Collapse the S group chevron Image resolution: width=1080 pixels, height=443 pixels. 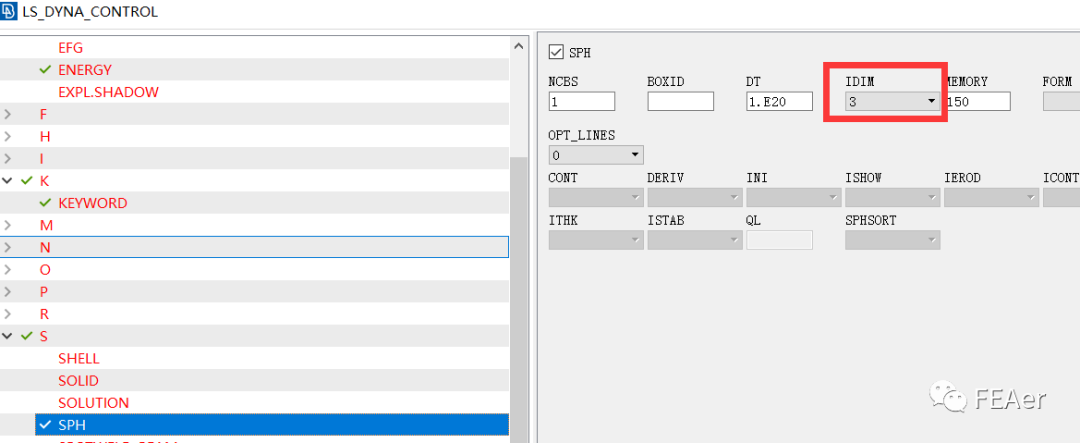point(8,336)
